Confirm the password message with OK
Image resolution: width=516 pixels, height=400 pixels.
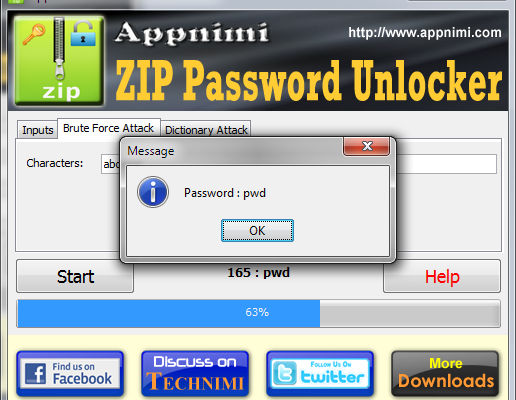point(257,230)
